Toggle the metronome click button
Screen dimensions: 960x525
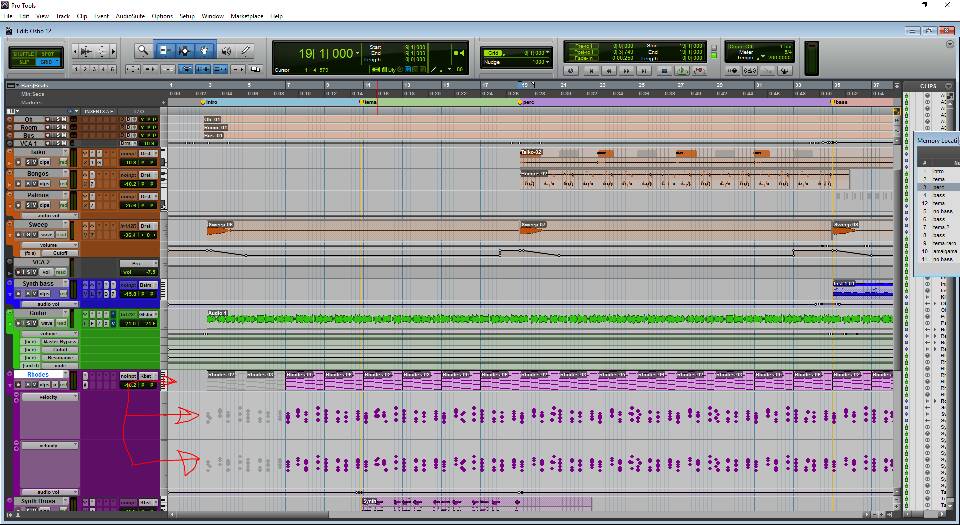pyautogui.click(x=749, y=71)
